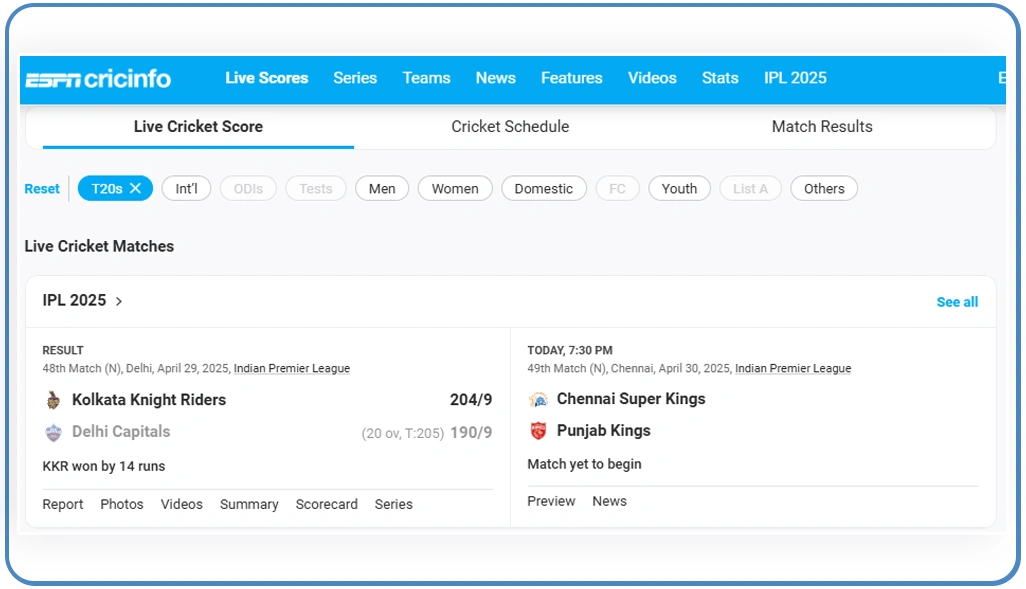Expand IPL 2025 section using its chevron
1026x589 pixels.
119,301
